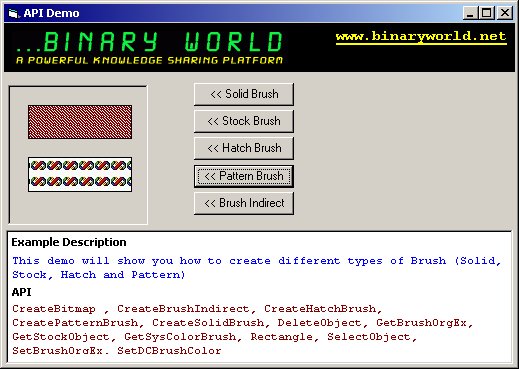Click the GetStockObject API name
This screenshot has height=369, width=519.
[x=61, y=337]
